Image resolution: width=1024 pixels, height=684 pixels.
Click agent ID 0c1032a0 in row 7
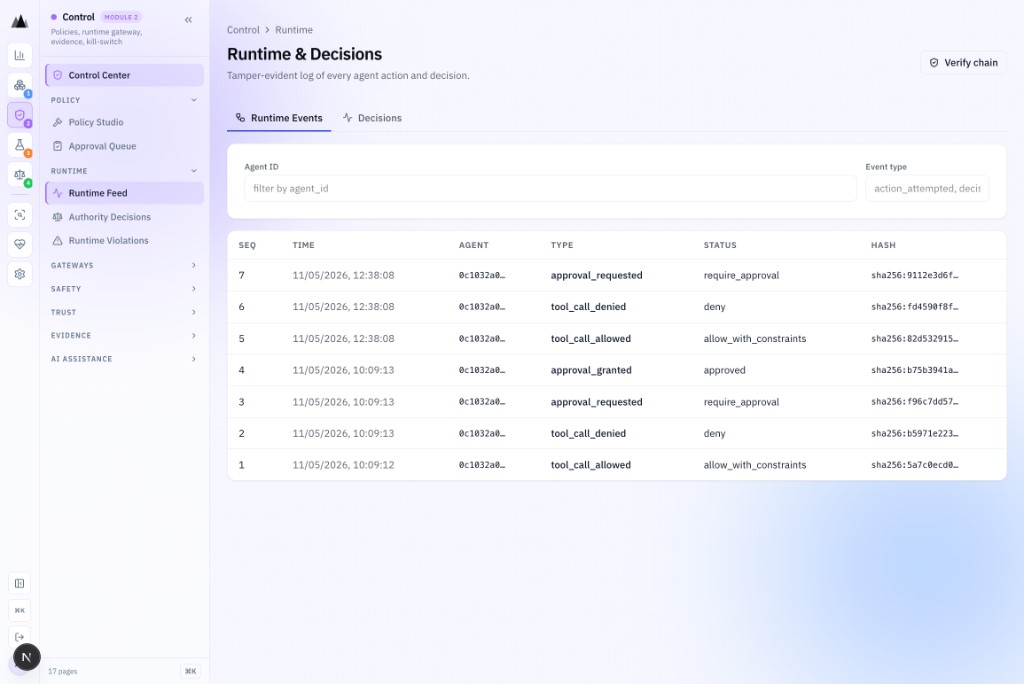click(x=482, y=276)
